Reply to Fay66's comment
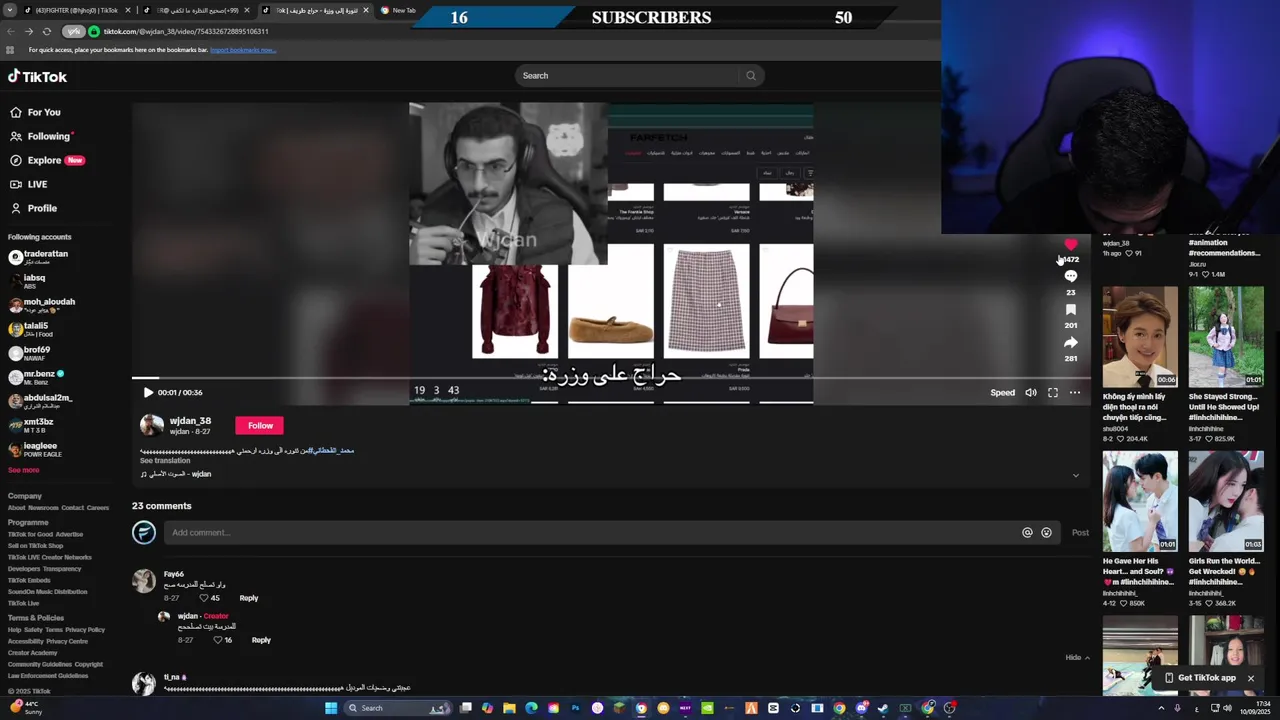This screenshot has width=1280, height=720. click(x=249, y=598)
